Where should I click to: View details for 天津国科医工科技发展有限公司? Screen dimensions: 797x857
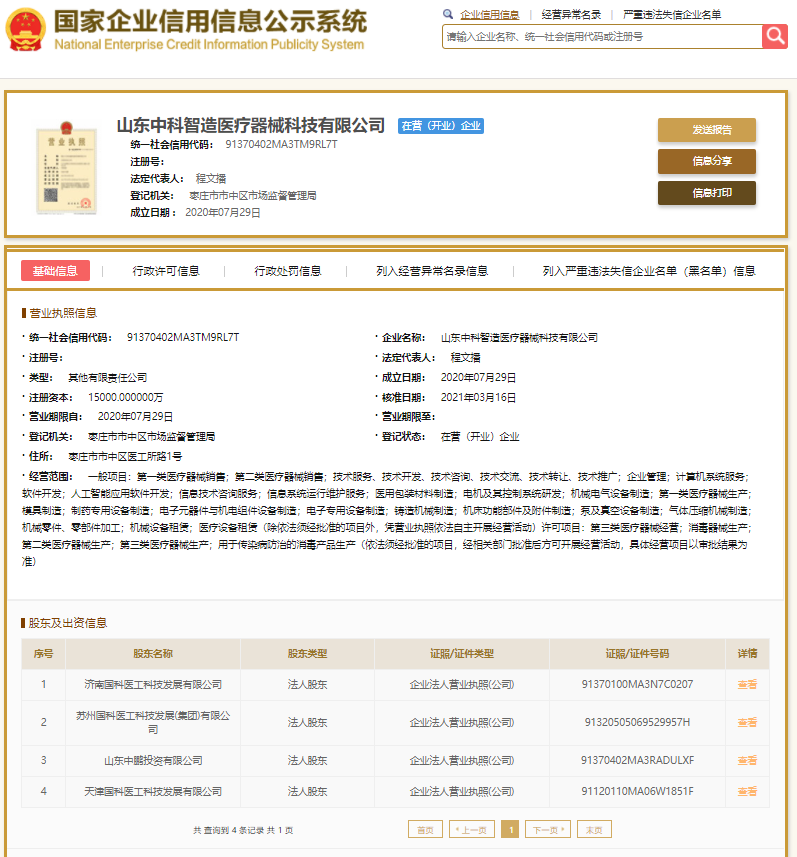[747, 791]
